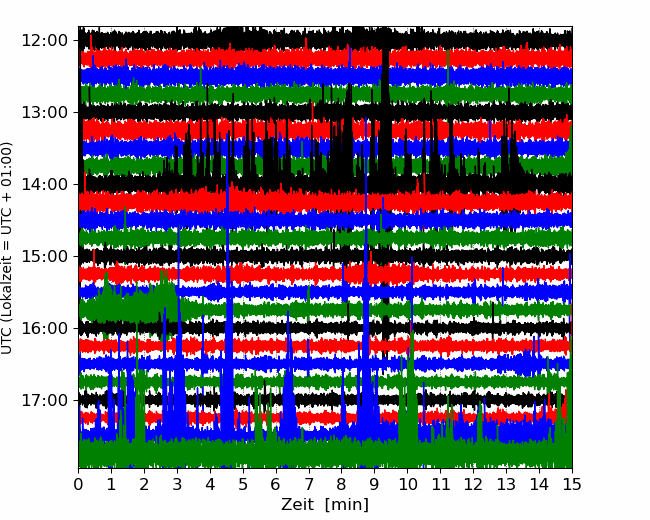Click the 15 tick label on the x-axis
The image size is (650, 520).
tap(572, 484)
